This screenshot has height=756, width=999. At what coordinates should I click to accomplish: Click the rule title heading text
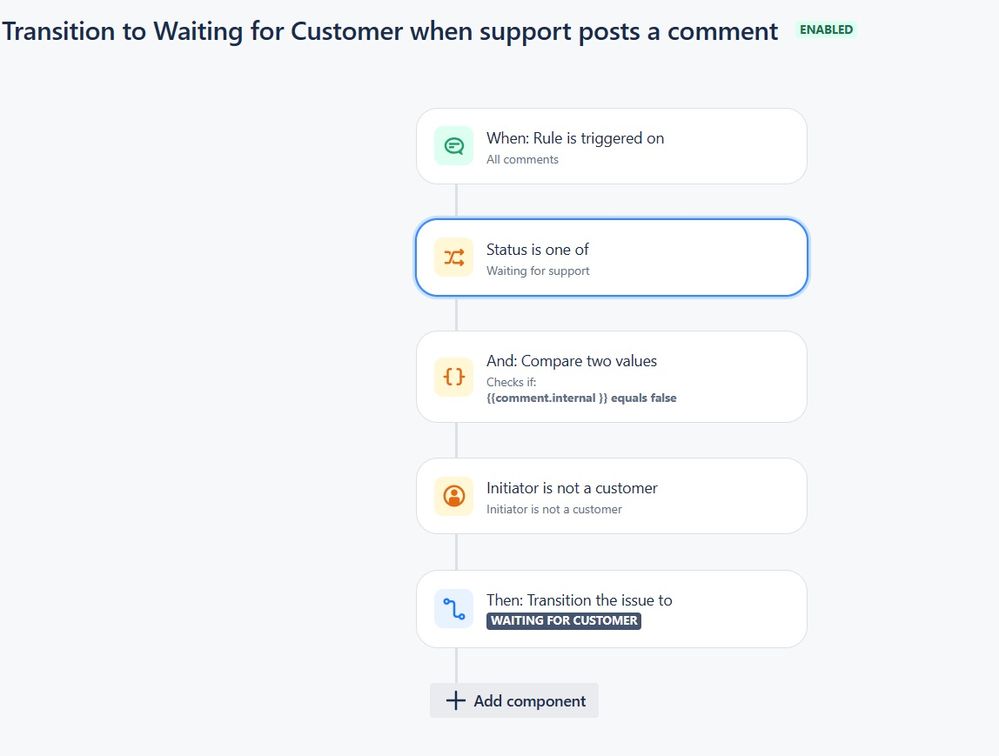(390, 31)
